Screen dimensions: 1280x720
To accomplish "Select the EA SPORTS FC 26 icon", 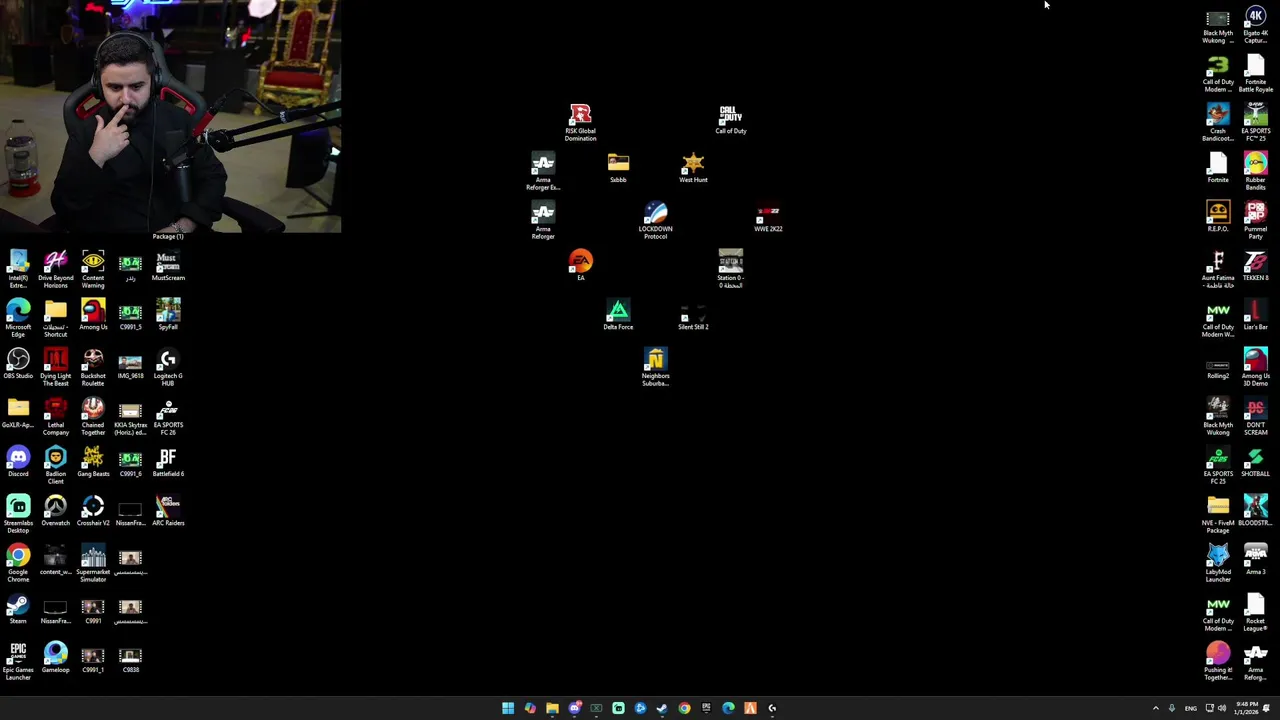I will 168,417.
